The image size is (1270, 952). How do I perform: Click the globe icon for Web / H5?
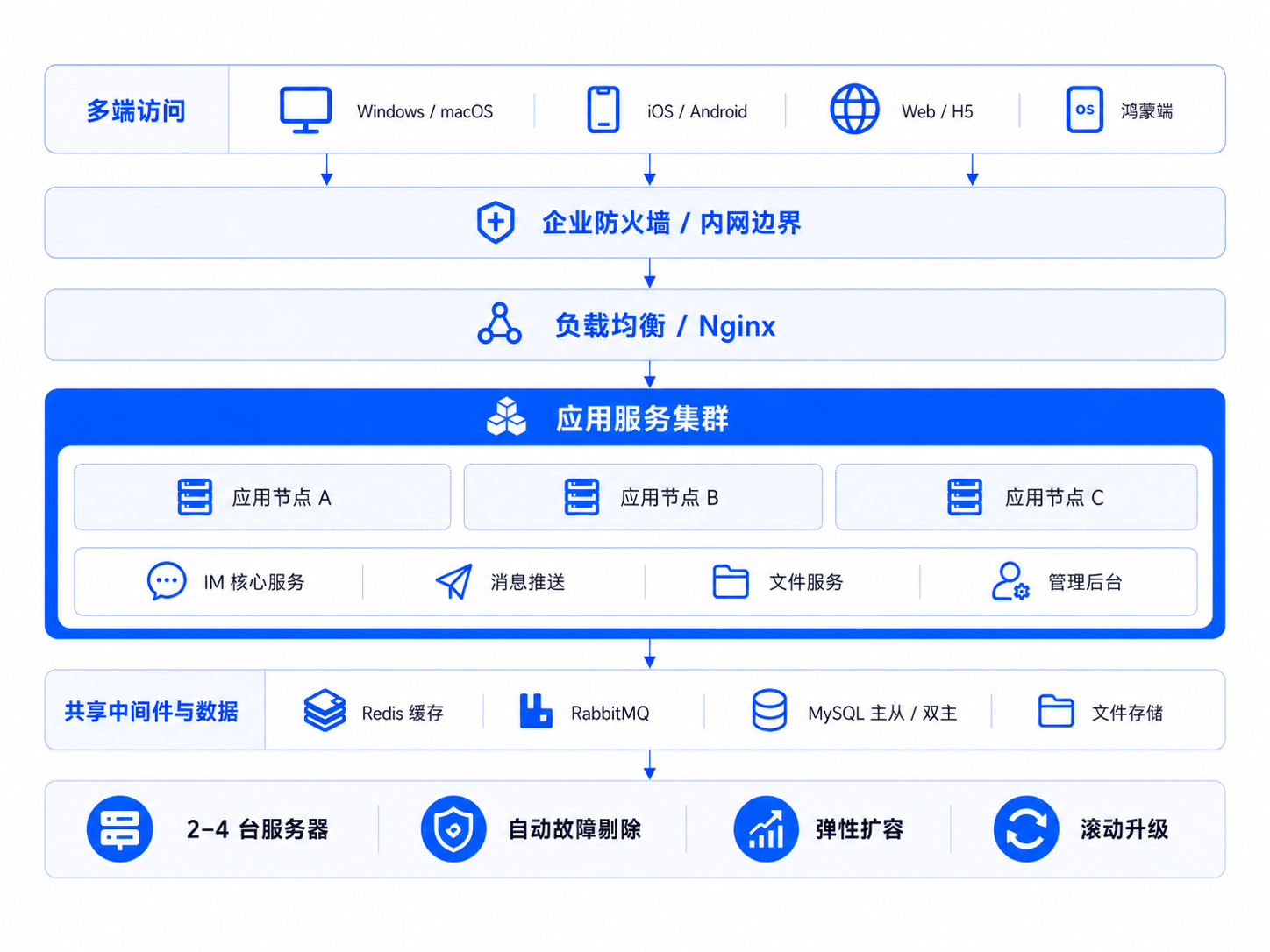coord(854,110)
